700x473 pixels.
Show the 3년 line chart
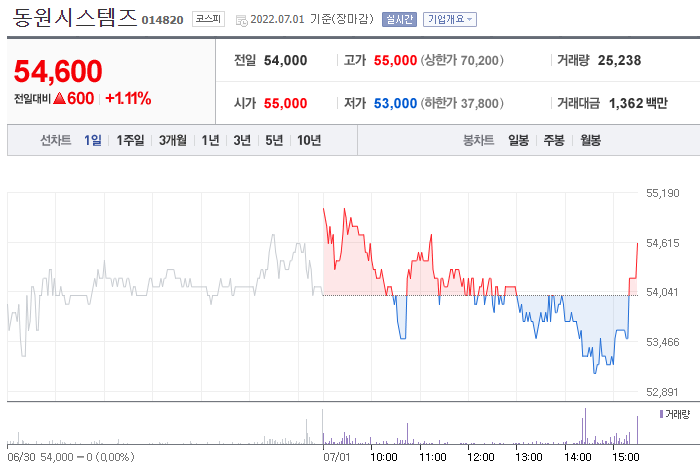click(x=242, y=140)
